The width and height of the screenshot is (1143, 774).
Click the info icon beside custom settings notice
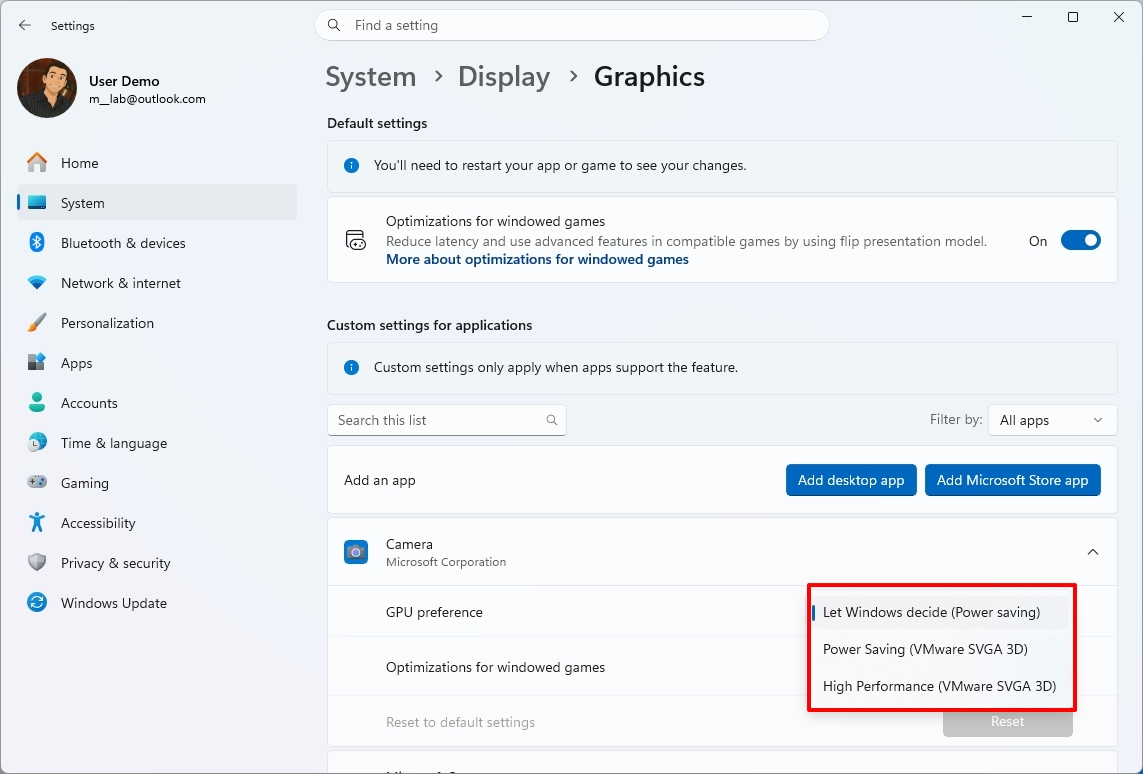tap(351, 367)
